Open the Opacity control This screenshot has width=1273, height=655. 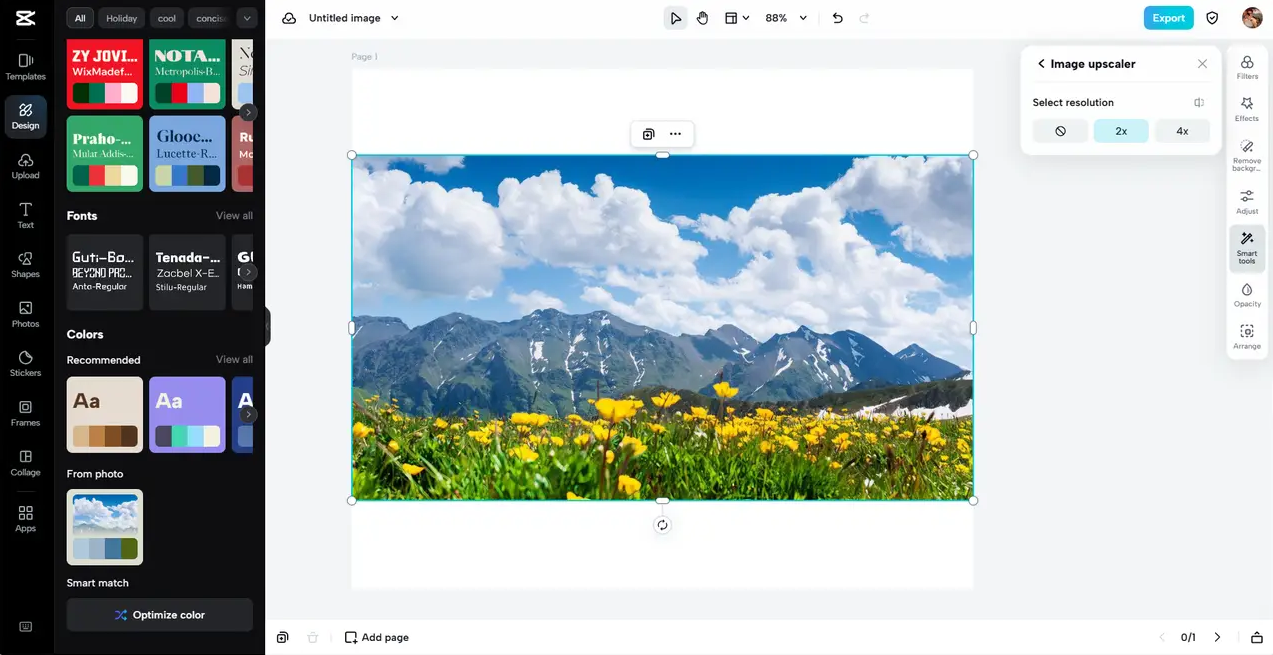click(x=1247, y=295)
